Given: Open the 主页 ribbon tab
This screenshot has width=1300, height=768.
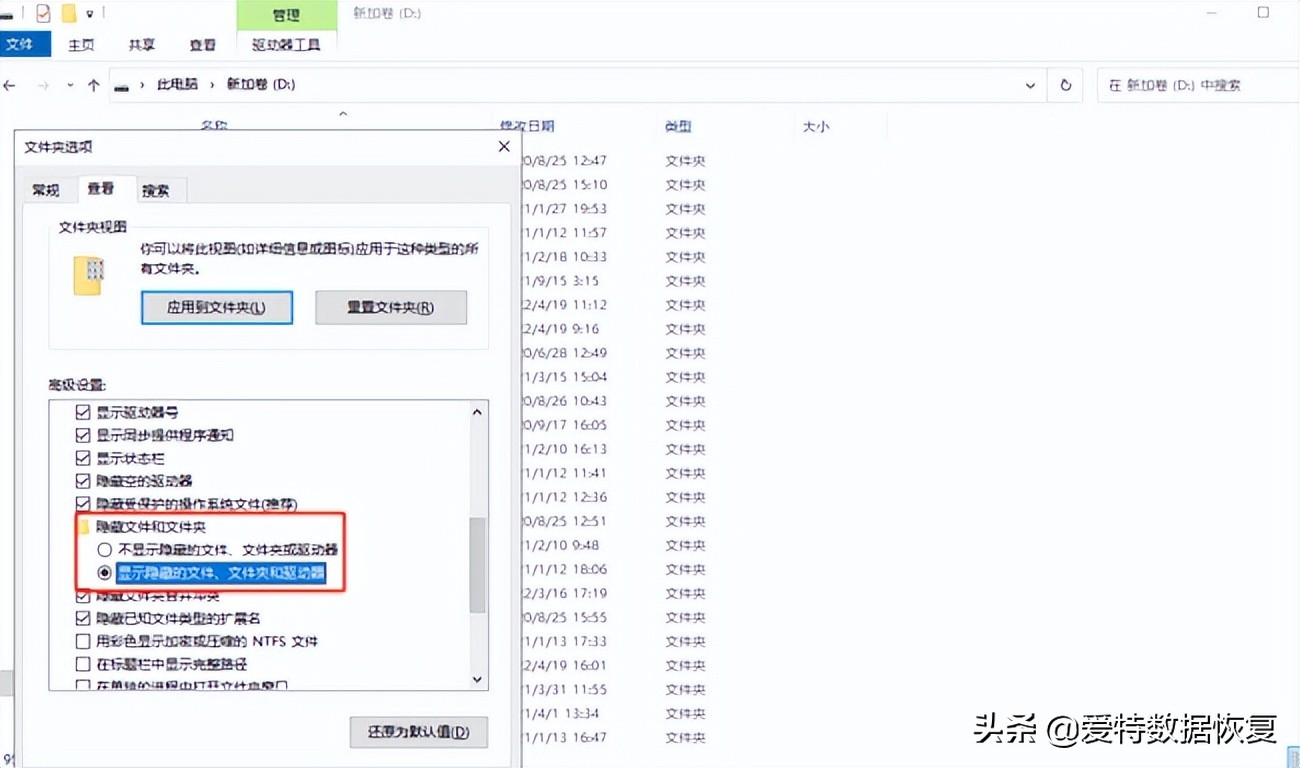Looking at the screenshot, I should click(x=81, y=44).
